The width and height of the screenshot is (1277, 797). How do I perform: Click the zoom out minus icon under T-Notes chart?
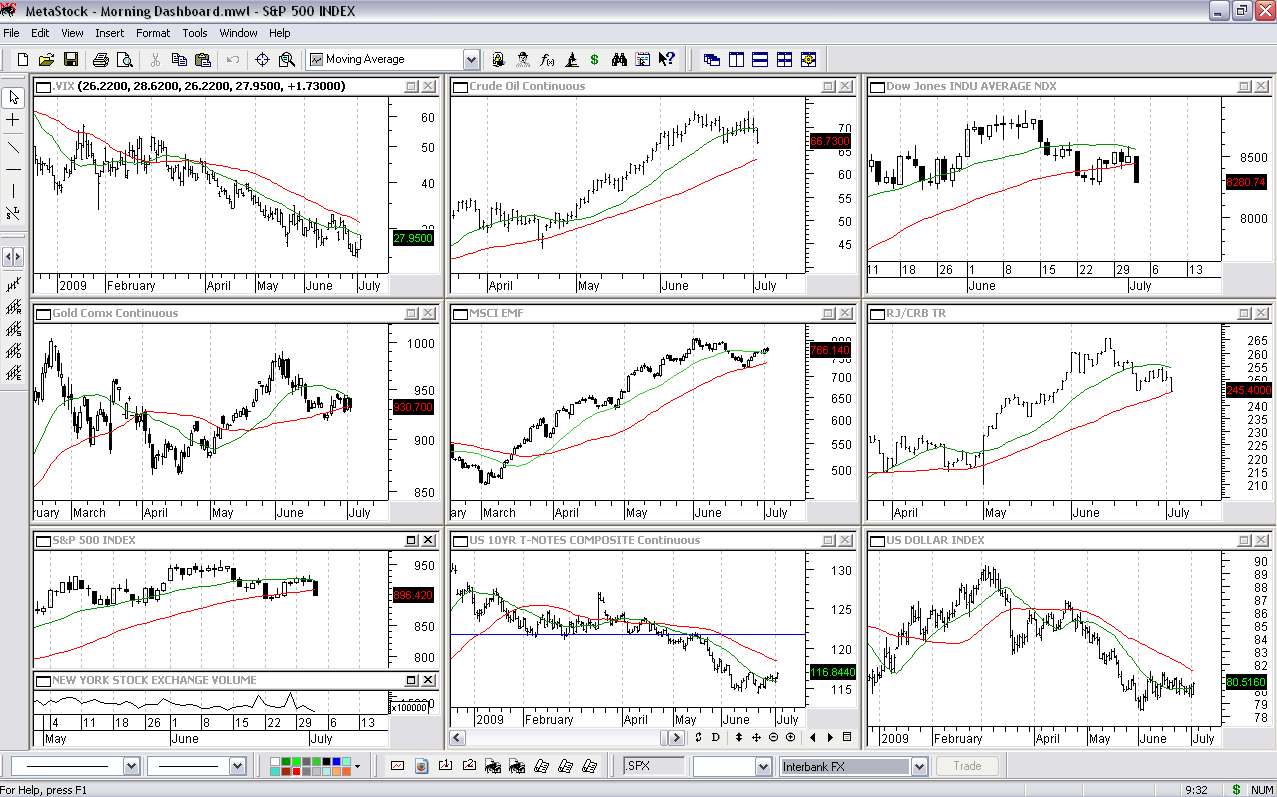pyautogui.click(x=773, y=737)
